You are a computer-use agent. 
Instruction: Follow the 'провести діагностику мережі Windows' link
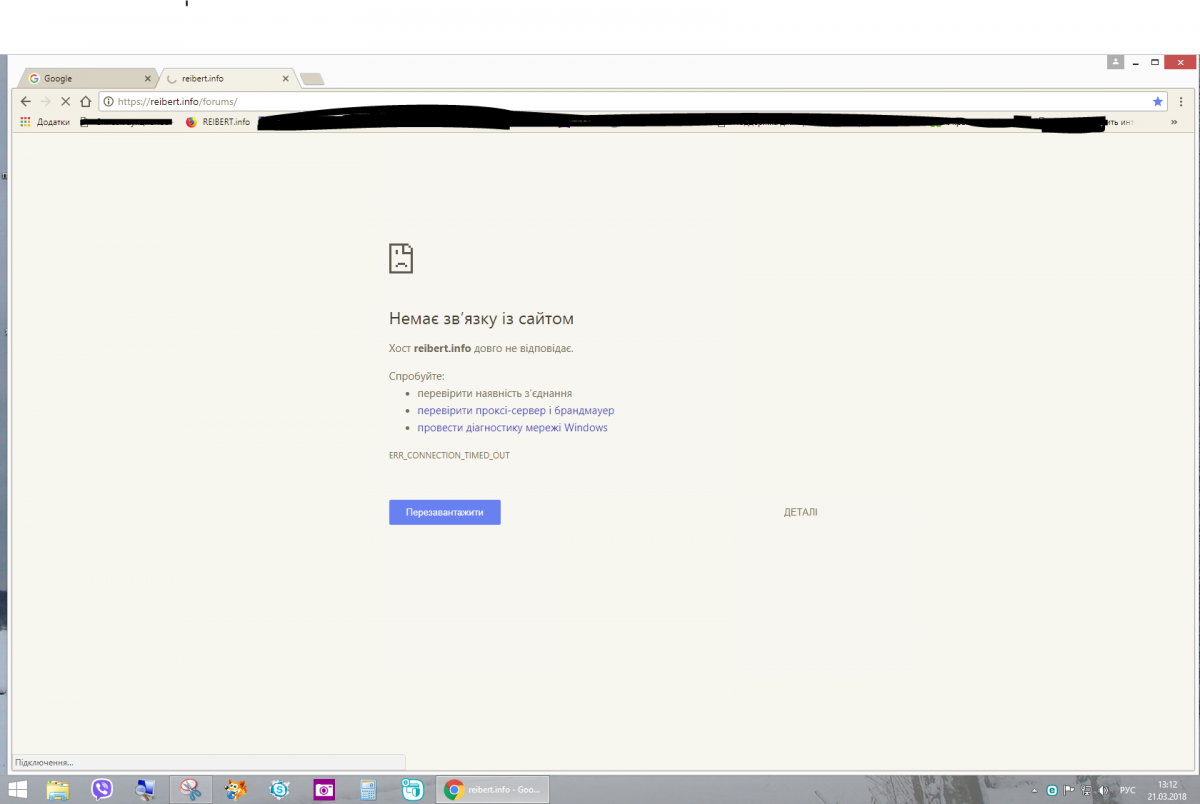tap(512, 428)
